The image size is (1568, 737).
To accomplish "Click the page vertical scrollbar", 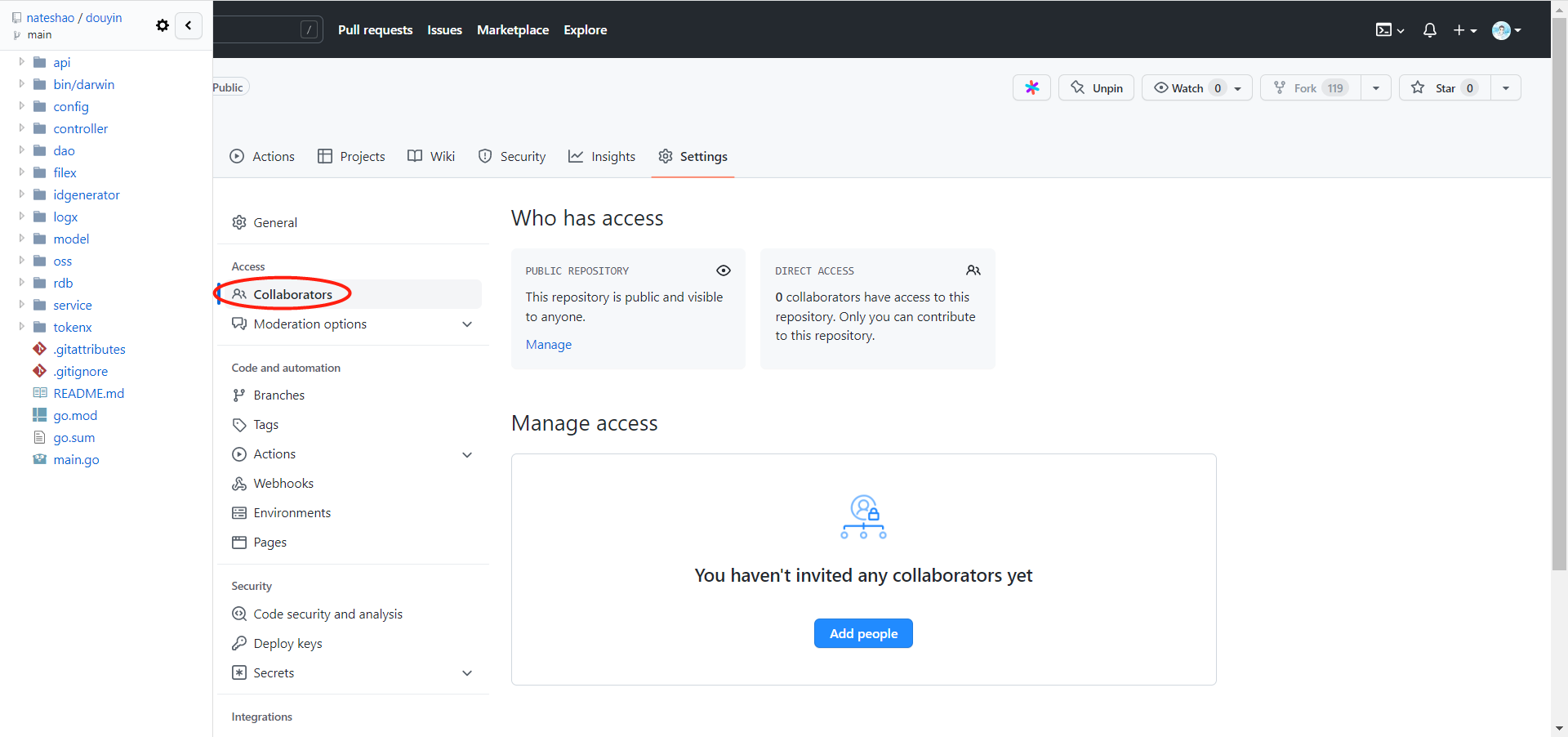I will click(x=1558, y=327).
